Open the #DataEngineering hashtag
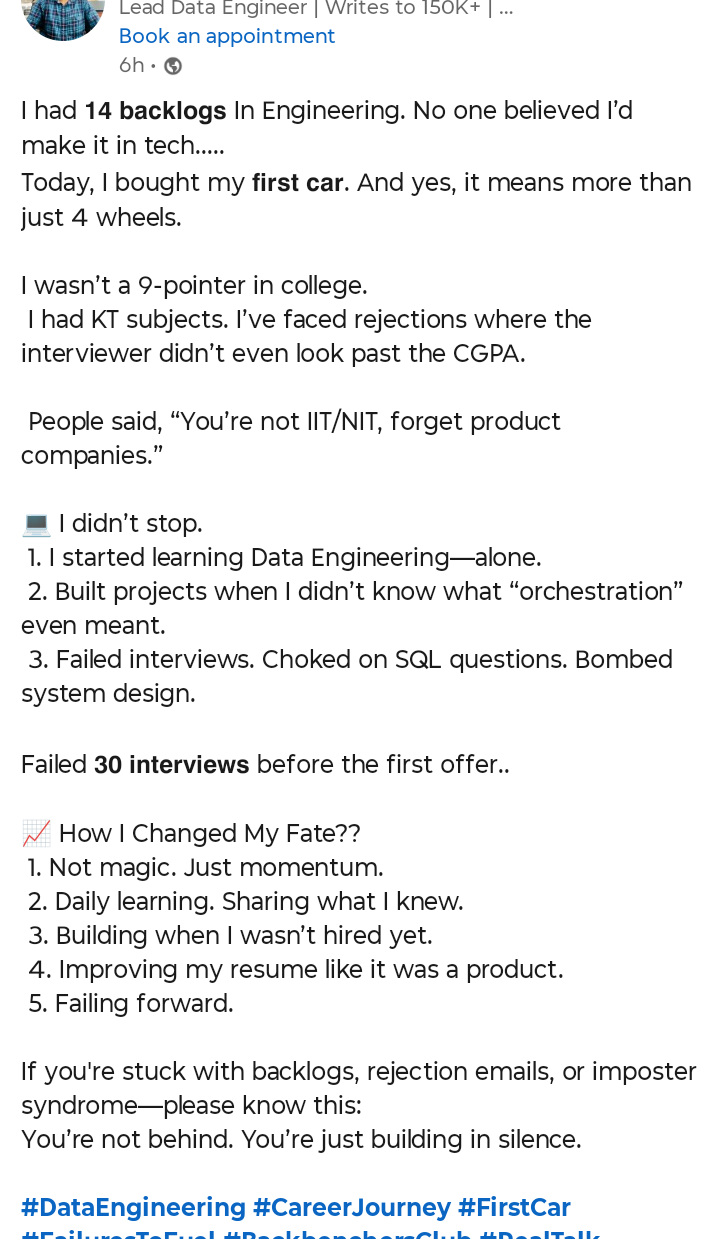 click(x=133, y=1207)
